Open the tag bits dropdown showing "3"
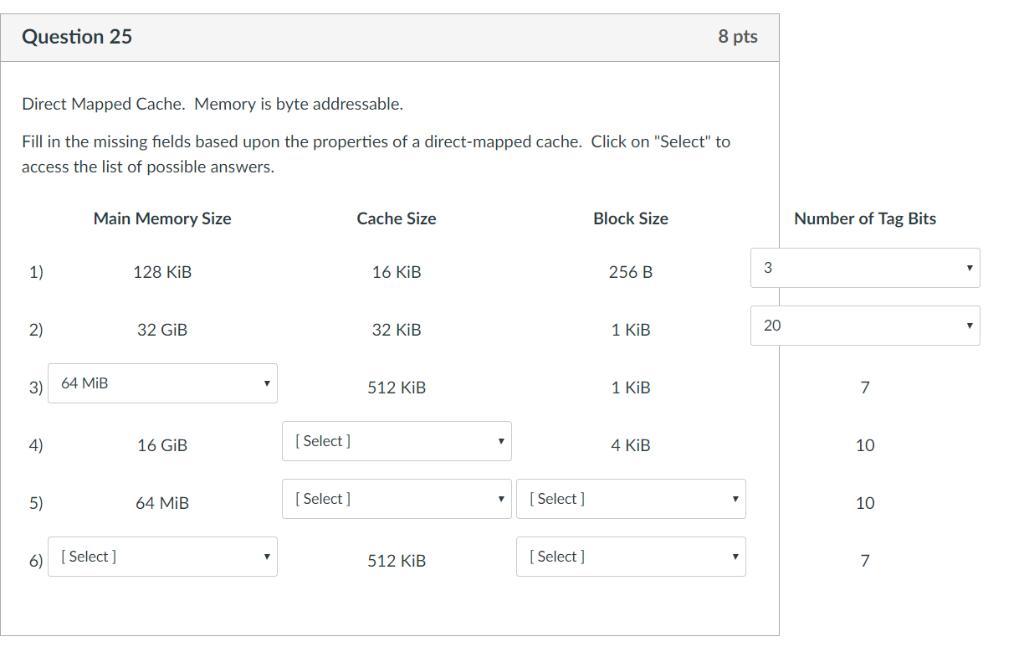Image resolution: width=1024 pixels, height=647 pixels. tap(865, 267)
